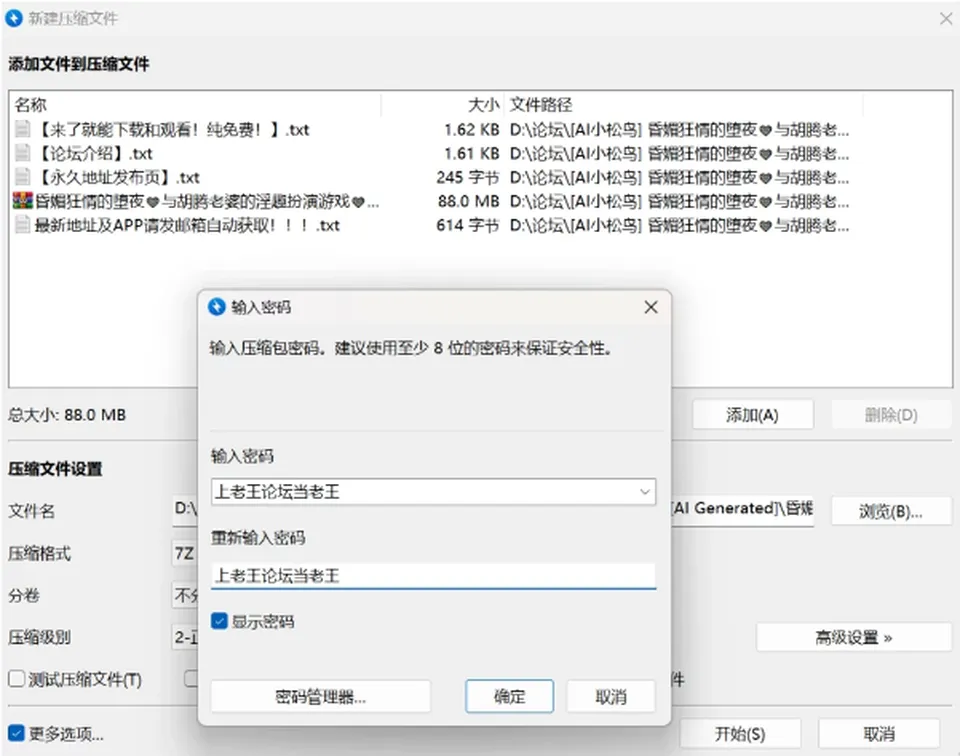Click the file icon of the 1.62 KB txt file
The width and height of the screenshot is (960, 756).
[x=23, y=129]
